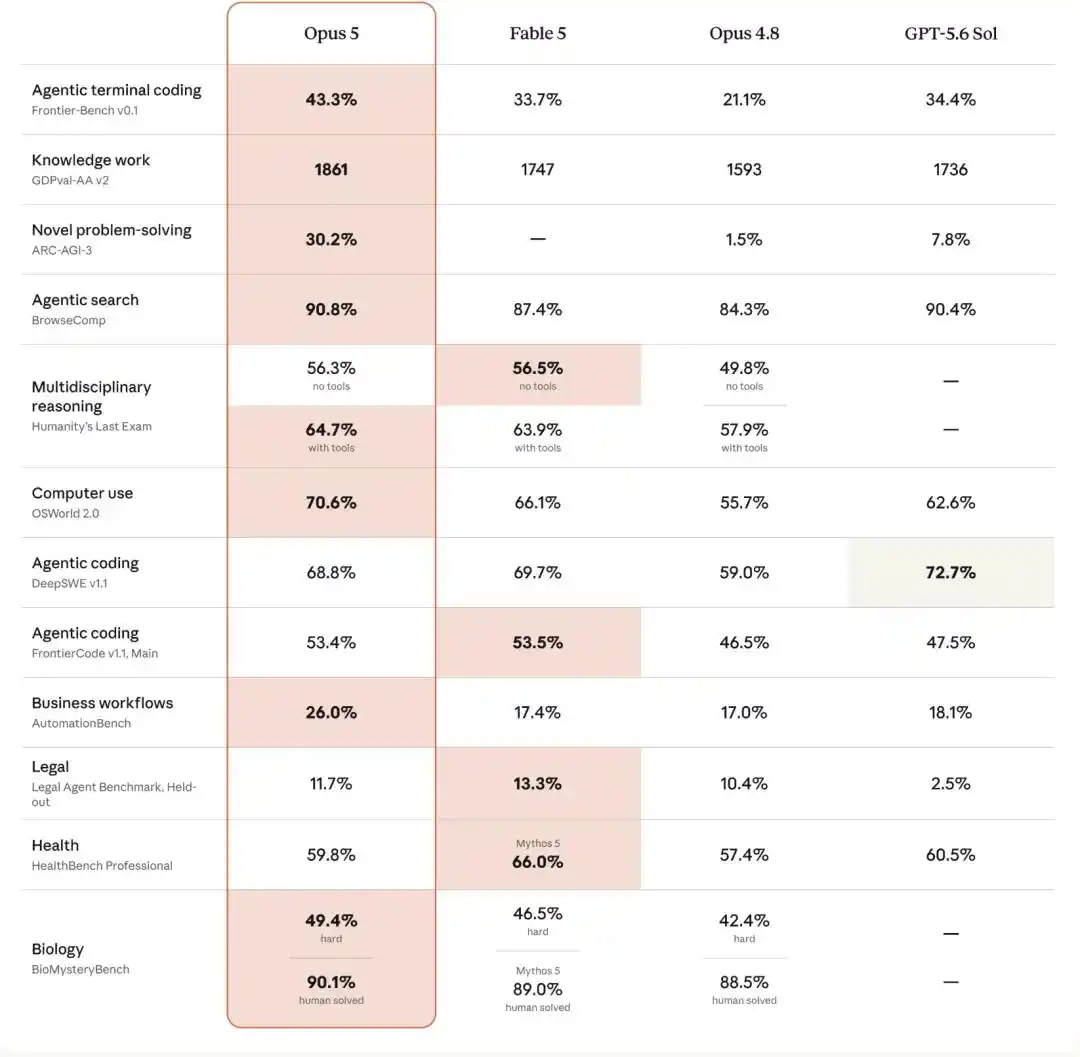Select the 90.1% human solved score
The height and width of the screenshot is (1057, 1080).
coord(331,989)
